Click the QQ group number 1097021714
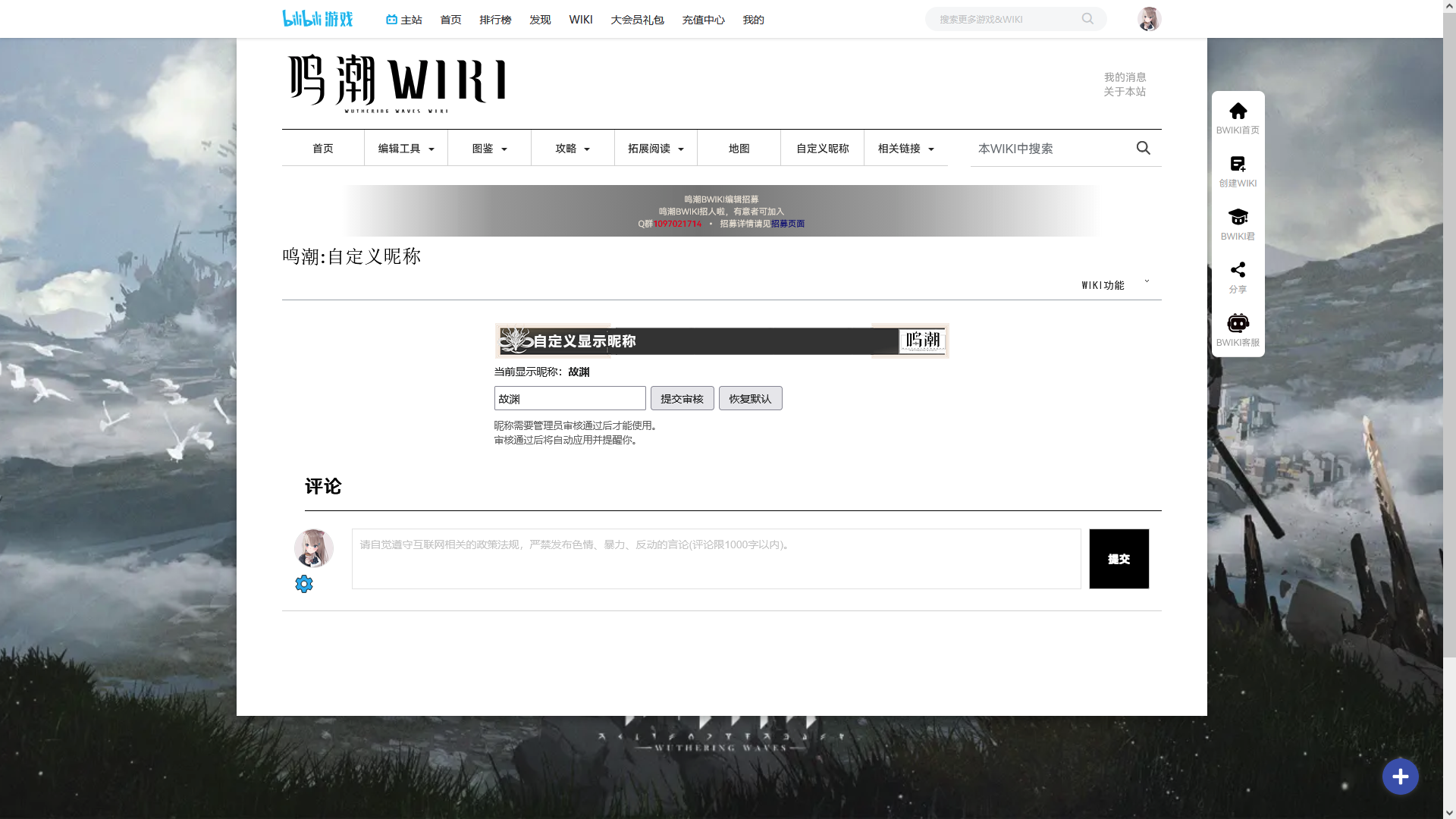The image size is (1456, 819). point(677,224)
